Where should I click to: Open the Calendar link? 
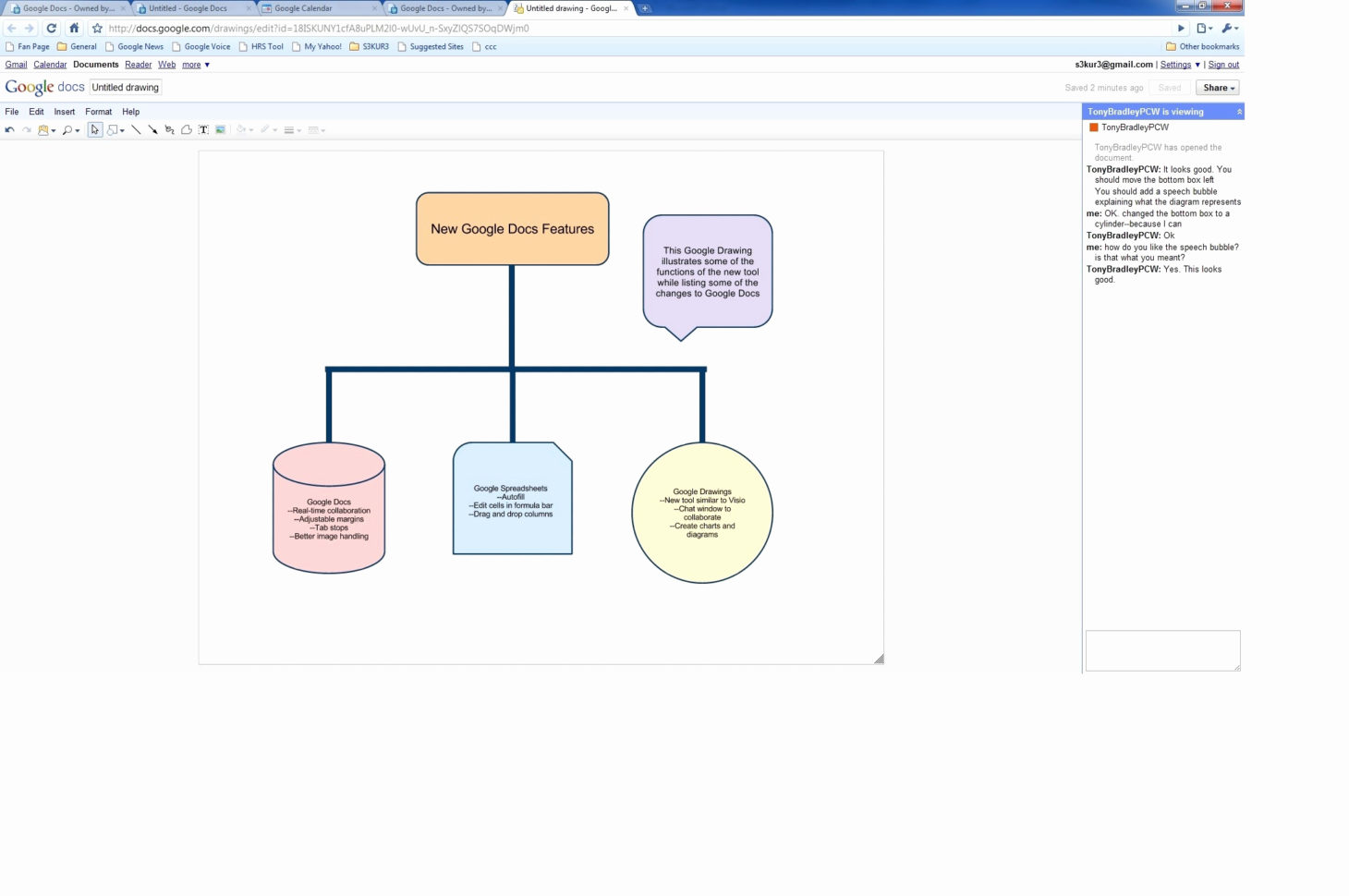pos(50,65)
